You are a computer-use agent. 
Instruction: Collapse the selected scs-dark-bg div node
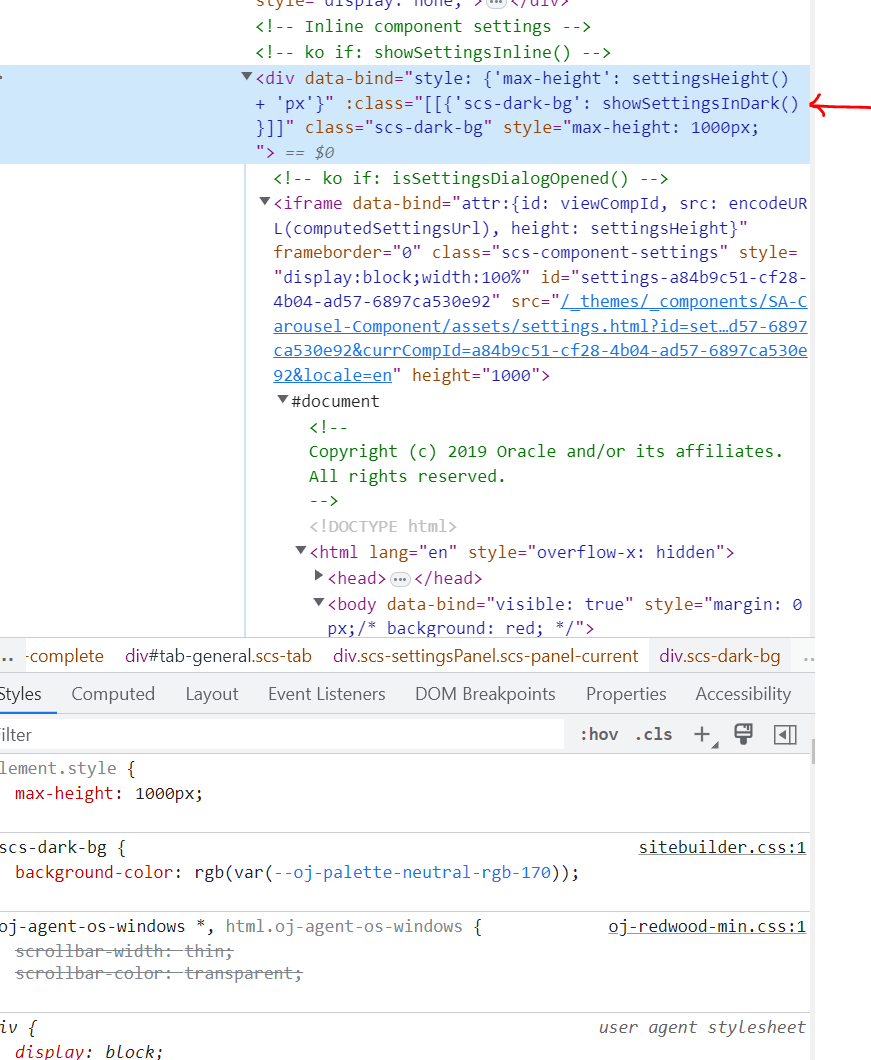click(x=248, y=76)
